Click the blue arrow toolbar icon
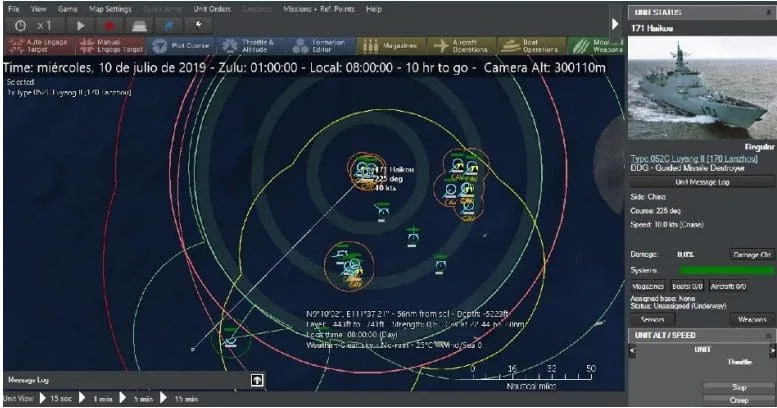This screenshot has width=777, height=408. coord(168,25)
